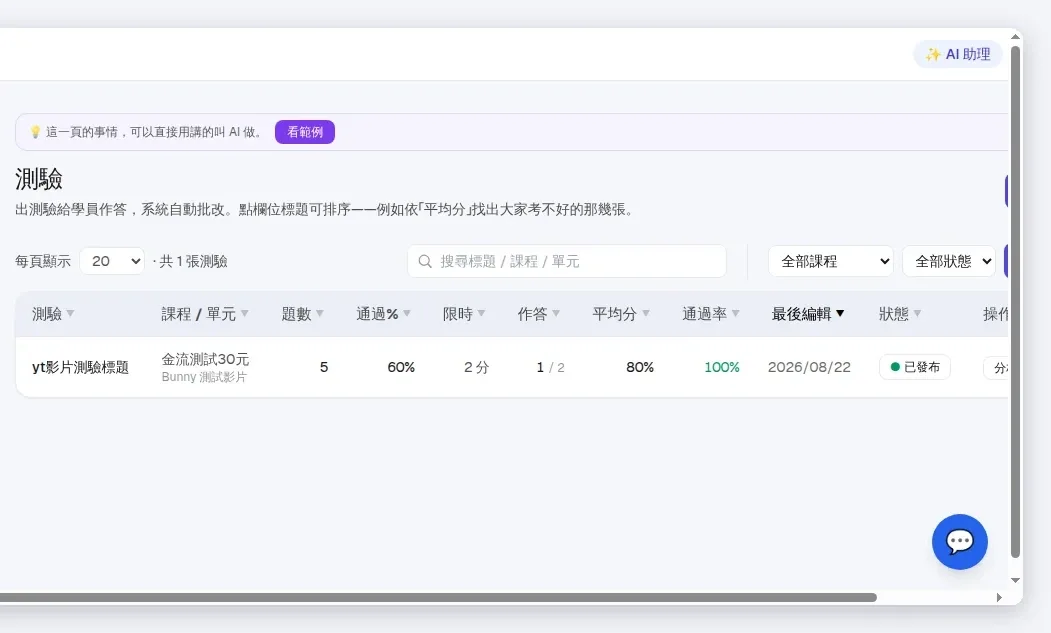
Task: Open the blue chat bubble icon
Action: point(959,542)
